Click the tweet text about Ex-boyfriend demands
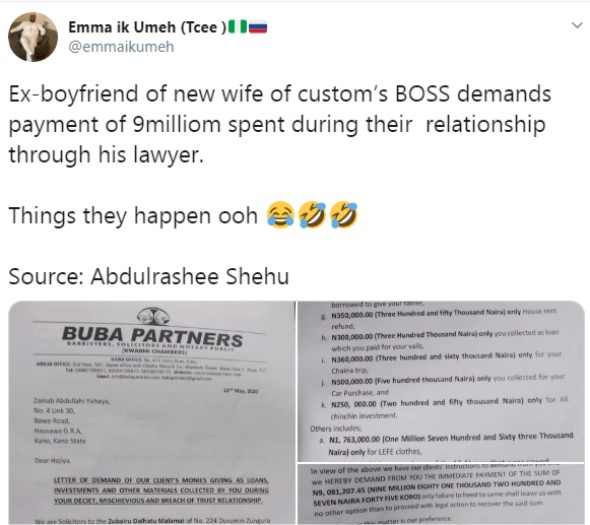This screenshot has width=590, height=525. click(x=280, y=124)
